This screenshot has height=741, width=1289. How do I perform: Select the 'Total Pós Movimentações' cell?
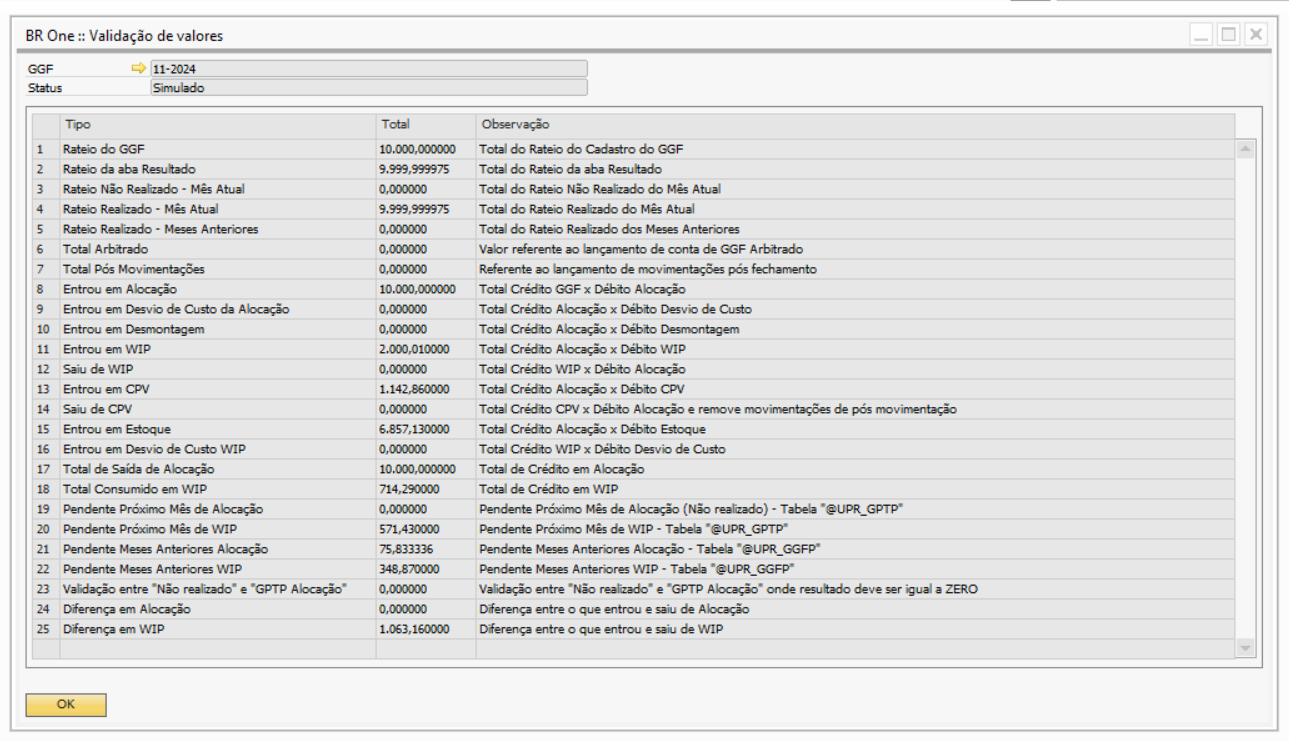click(218, 269)
